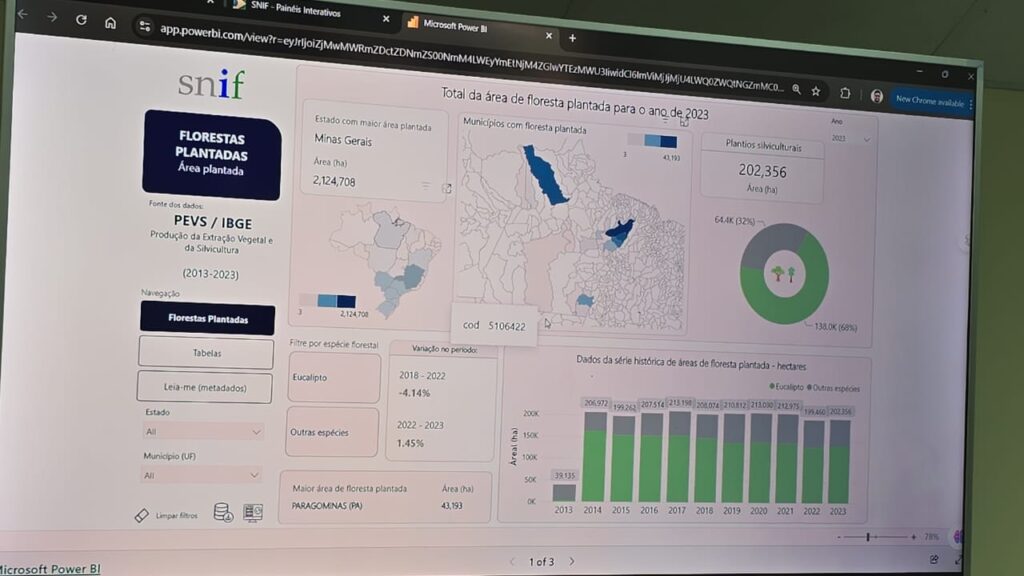This screenshot has height=576, width=1024.
Task: Open a new browser tab with plus
Action: tap(572, 39)
